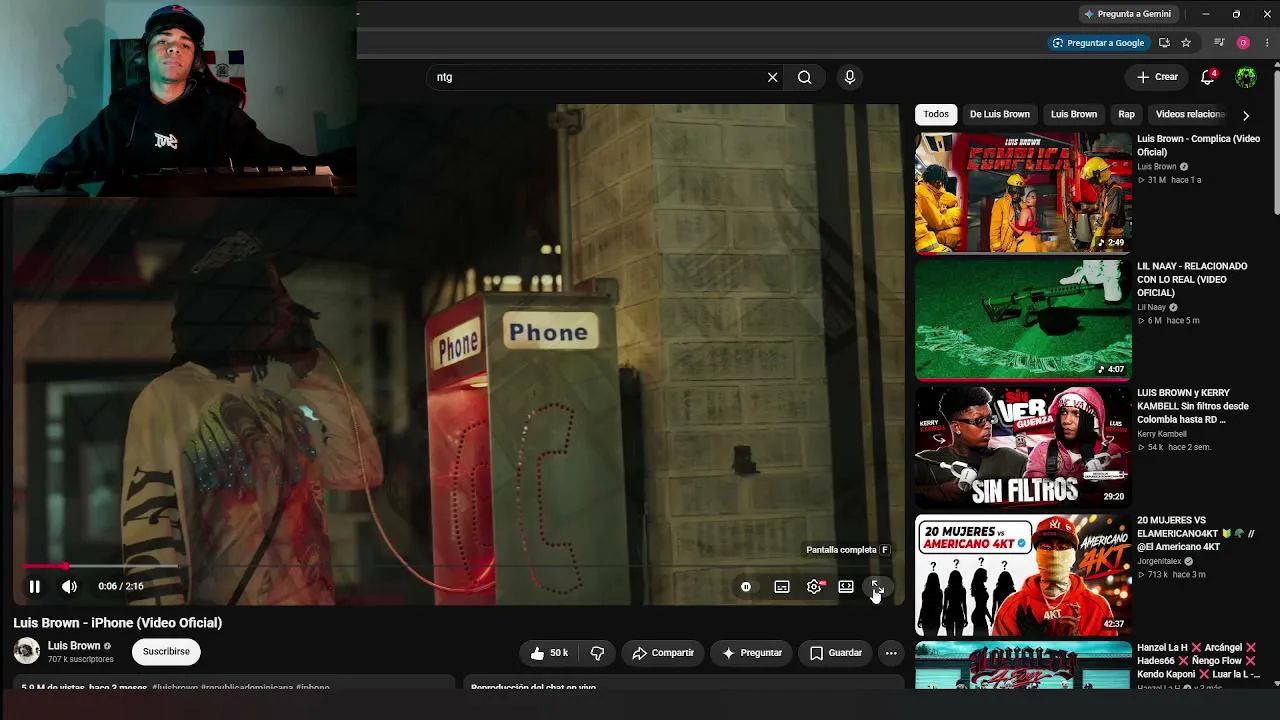Seek on the red video progress bar
Viewport: 1280px width, 720px height.
point(458,566)
